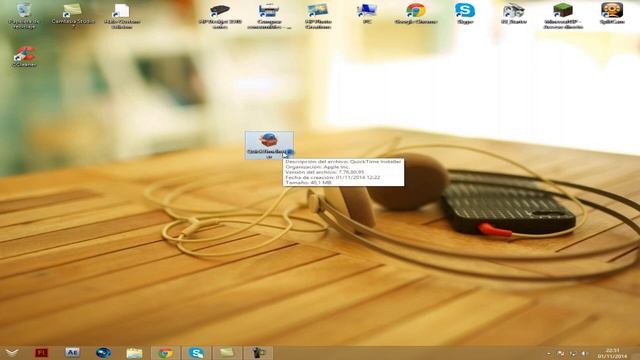Open the HP Deskjet 2540 series shortcut
640x360 pixels.
coord(220,15)
